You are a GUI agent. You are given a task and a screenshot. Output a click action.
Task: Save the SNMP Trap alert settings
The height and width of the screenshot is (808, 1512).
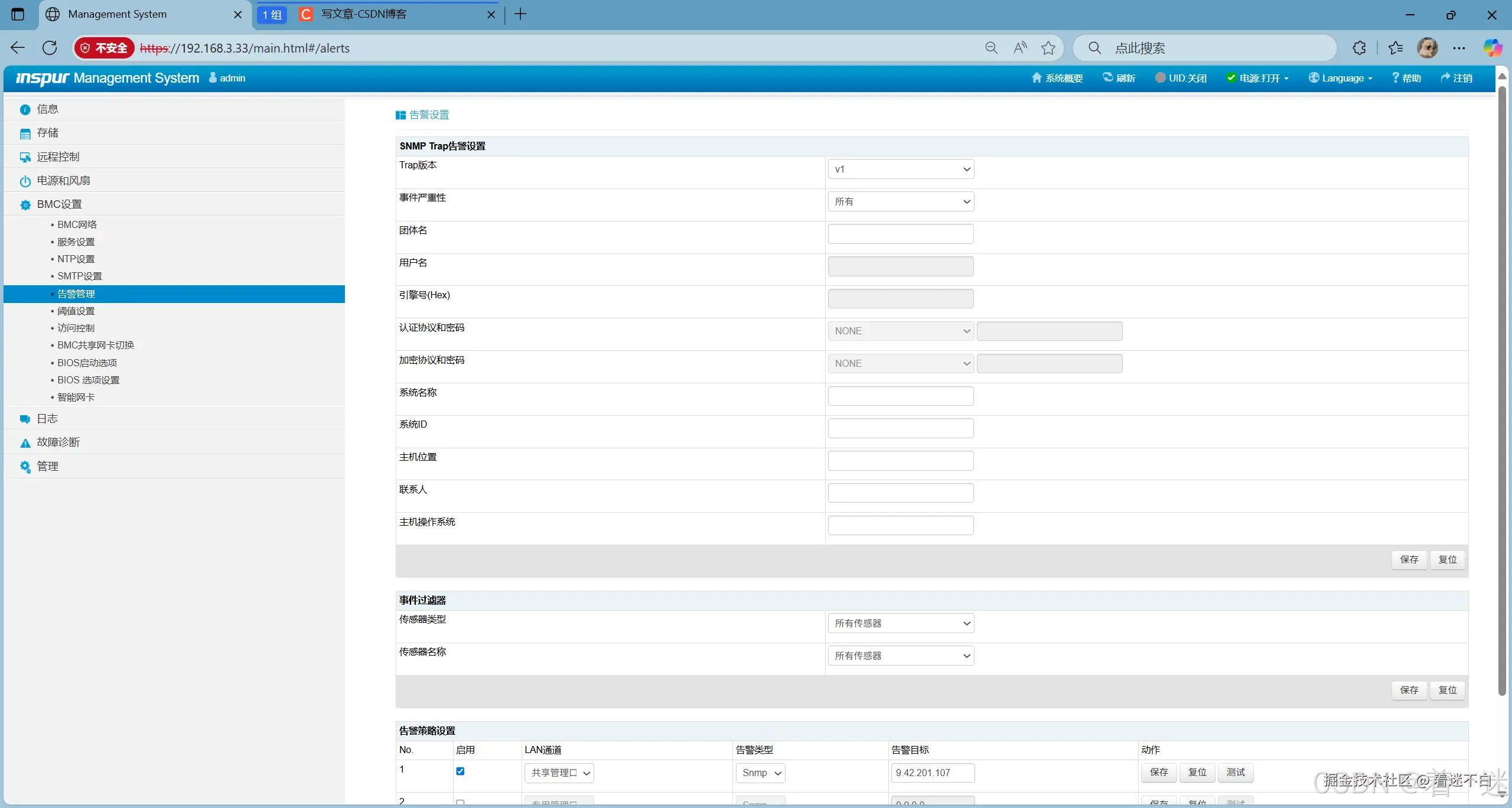(1409, 559)
